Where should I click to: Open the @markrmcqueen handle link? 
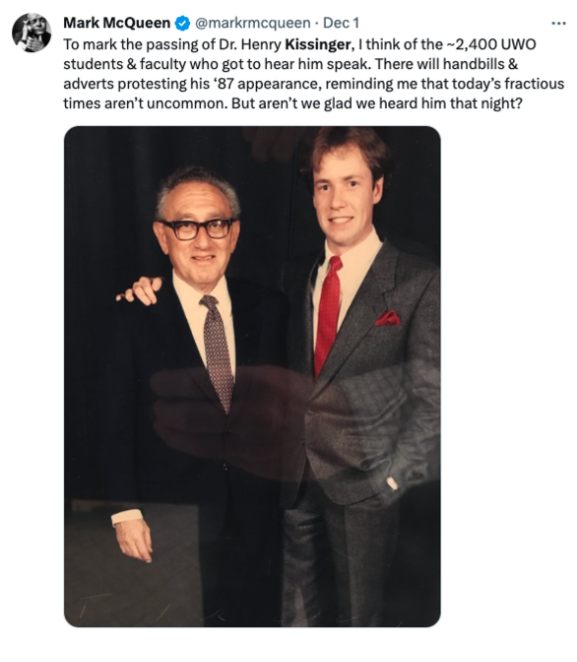click(x=252, y=23)
